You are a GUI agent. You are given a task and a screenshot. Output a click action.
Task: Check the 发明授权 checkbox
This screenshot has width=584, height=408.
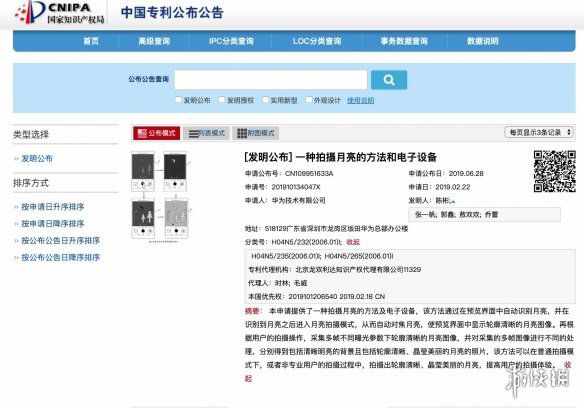point(222,99)
